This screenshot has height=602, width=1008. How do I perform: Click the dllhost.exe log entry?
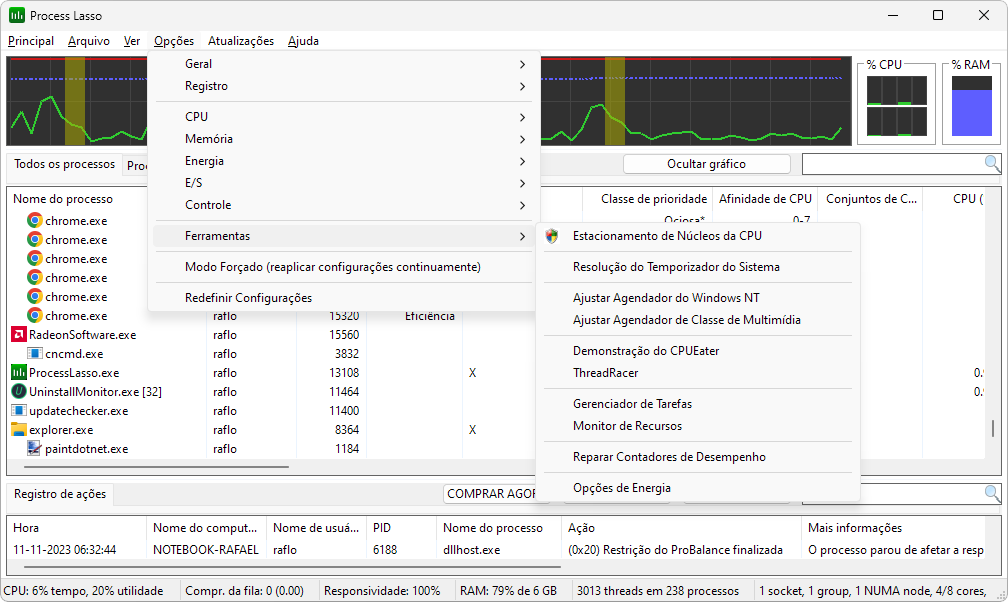pyautogui.click(x=471, y=550)
